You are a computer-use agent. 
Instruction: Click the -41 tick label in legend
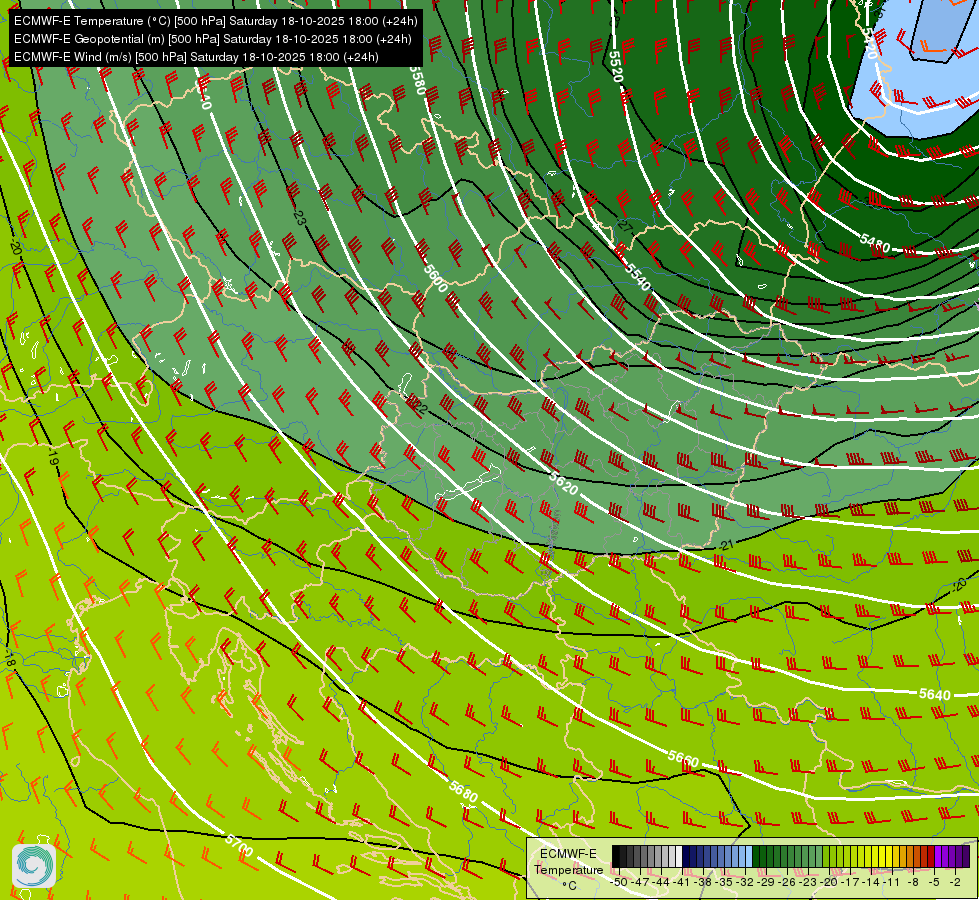click(x=681, y=882)
